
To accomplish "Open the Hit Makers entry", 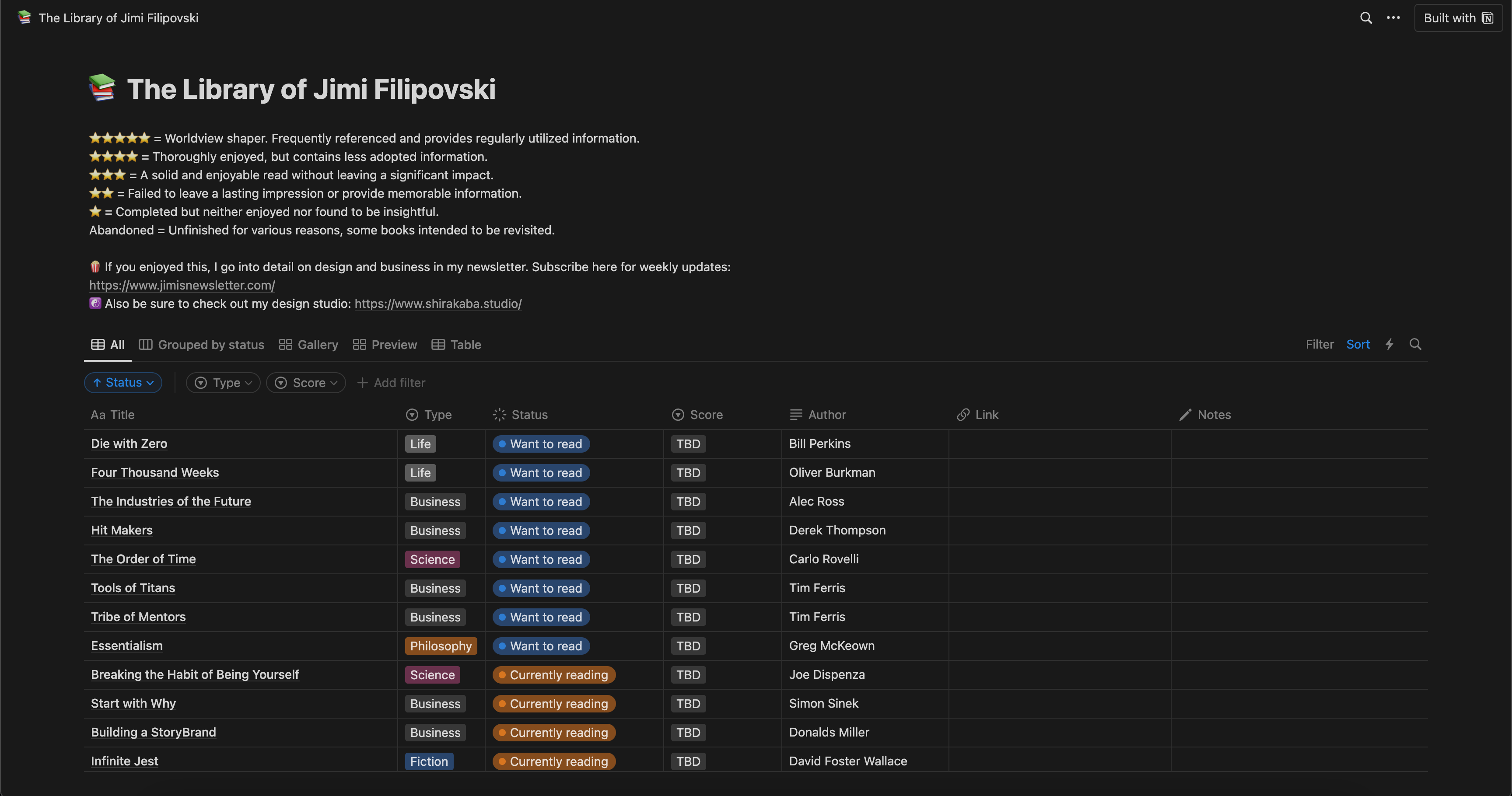I will [122, 530].
